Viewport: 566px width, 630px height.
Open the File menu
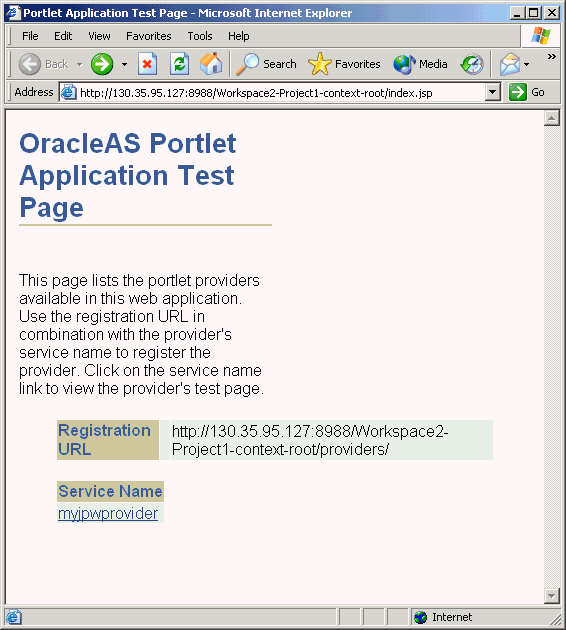click(x=30, y=36)
